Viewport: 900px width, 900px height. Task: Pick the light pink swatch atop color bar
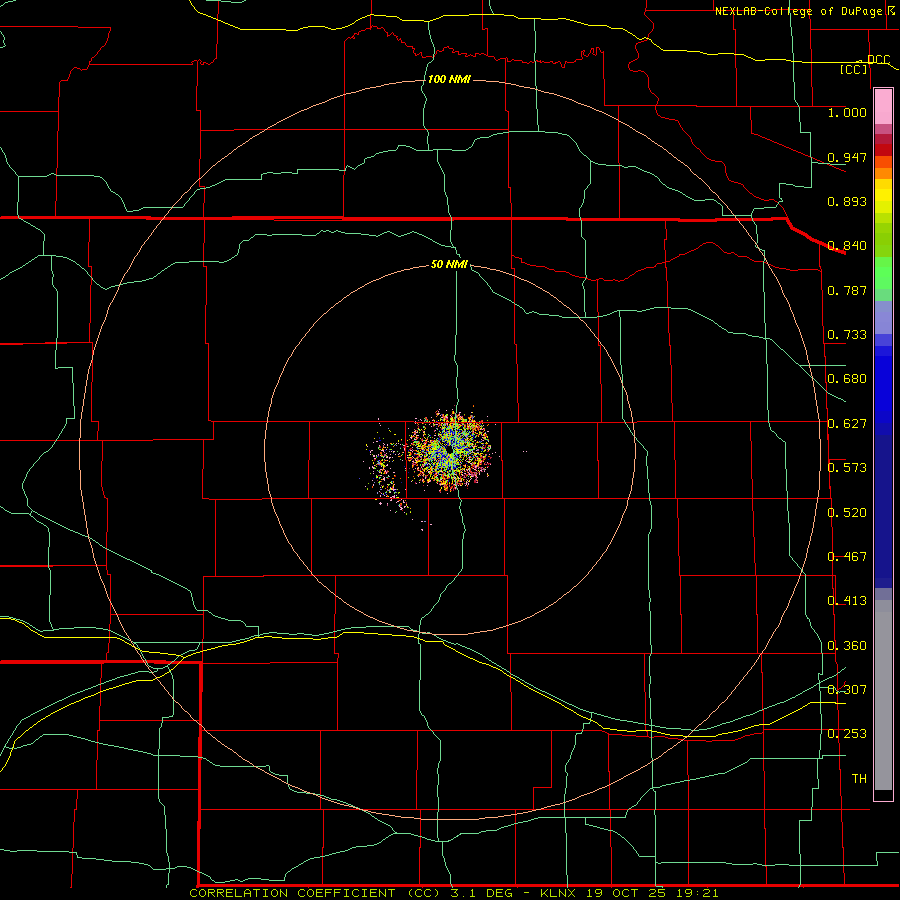click(x=883, y=106)
